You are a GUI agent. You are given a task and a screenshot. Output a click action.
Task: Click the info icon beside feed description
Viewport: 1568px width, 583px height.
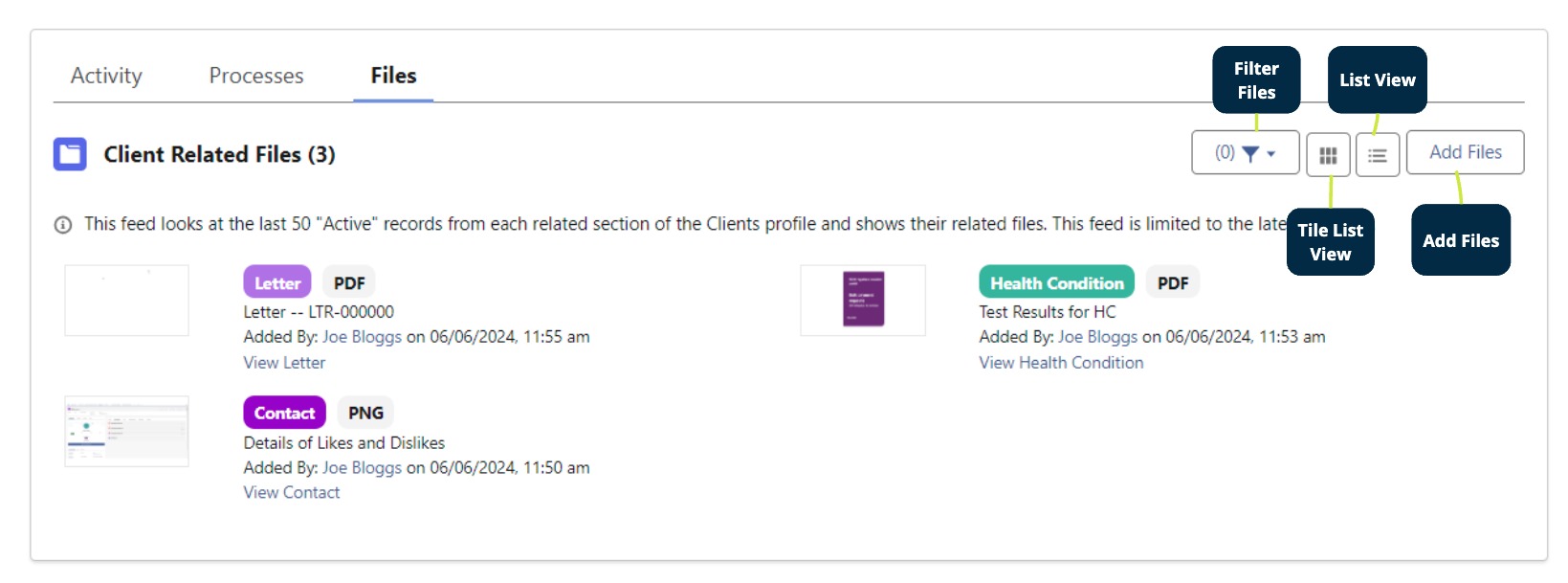(x=63, y=225)
